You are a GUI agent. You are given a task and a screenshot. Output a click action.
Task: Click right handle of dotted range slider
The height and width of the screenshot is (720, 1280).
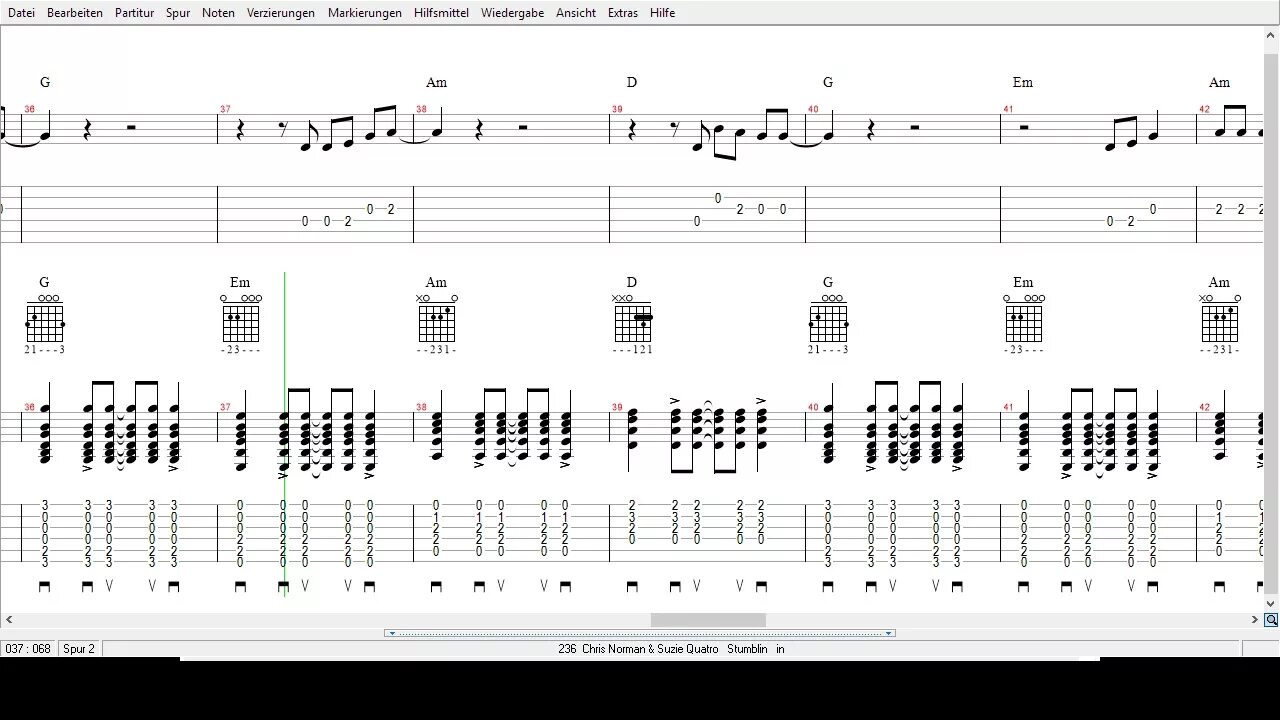click(888, 633)
